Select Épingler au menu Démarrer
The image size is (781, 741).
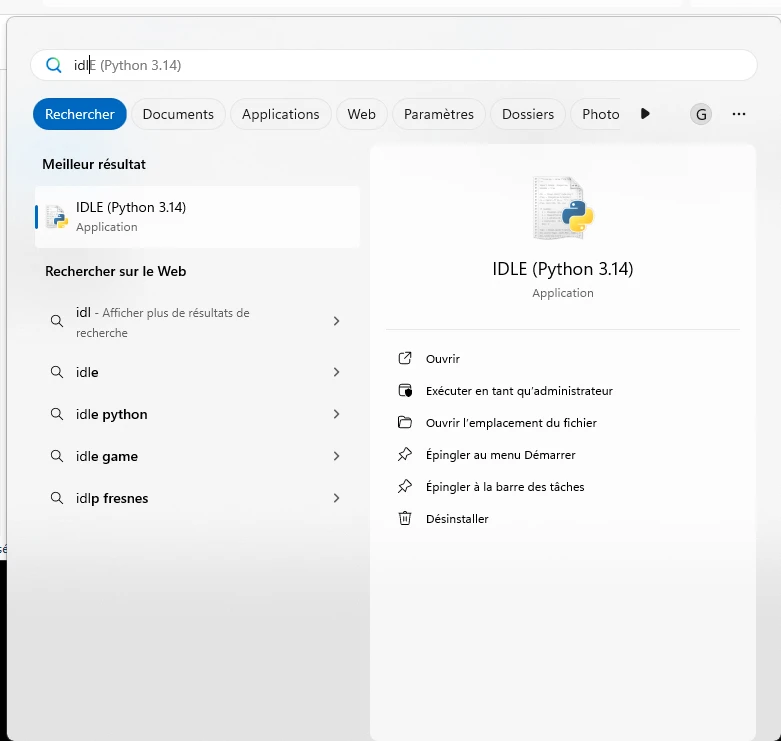click(500, 455)
